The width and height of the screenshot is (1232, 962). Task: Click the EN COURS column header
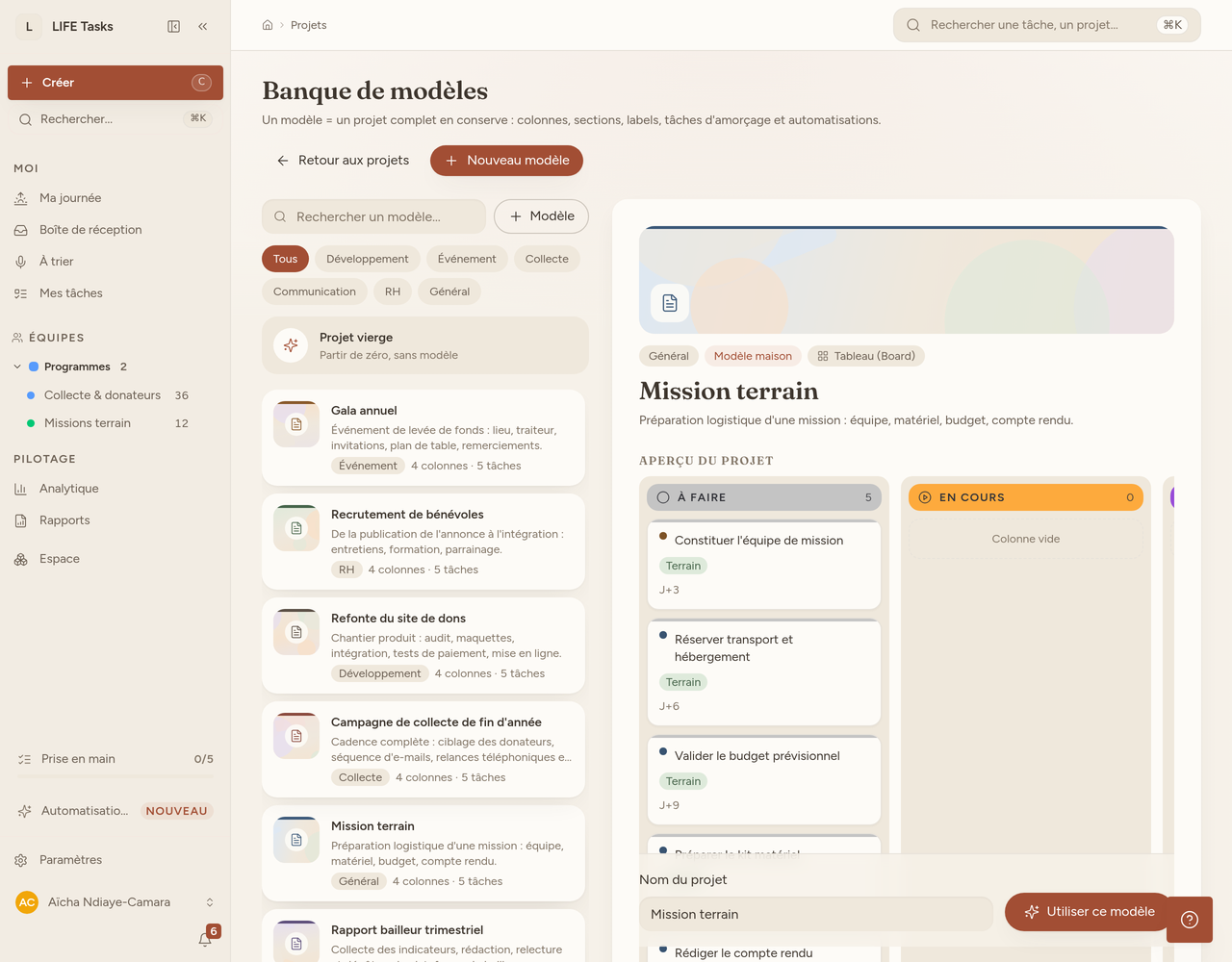[1026, 497]
